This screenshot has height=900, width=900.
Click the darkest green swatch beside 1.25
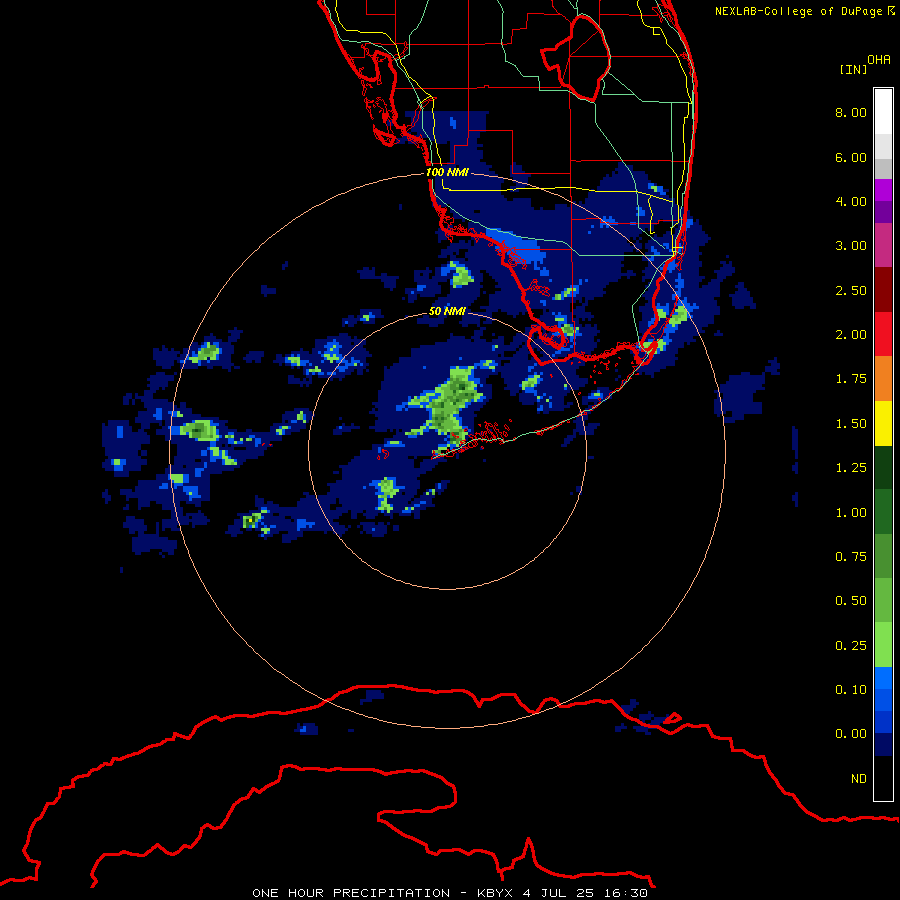(883, 468)
